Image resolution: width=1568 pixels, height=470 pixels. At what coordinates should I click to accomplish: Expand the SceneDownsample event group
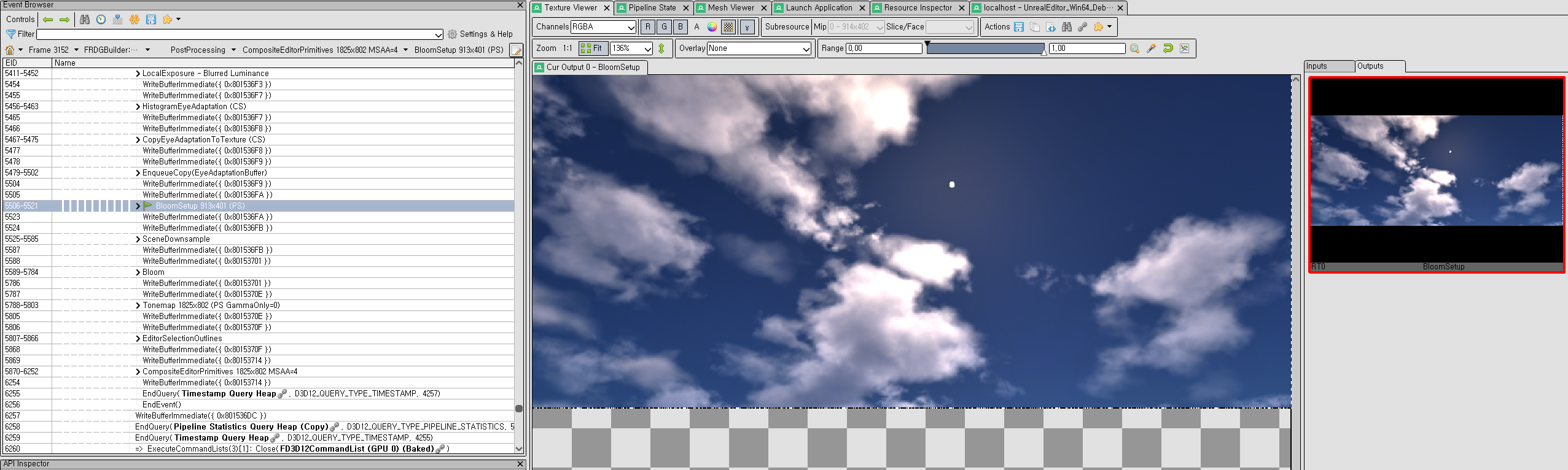[x=138, y=239]
